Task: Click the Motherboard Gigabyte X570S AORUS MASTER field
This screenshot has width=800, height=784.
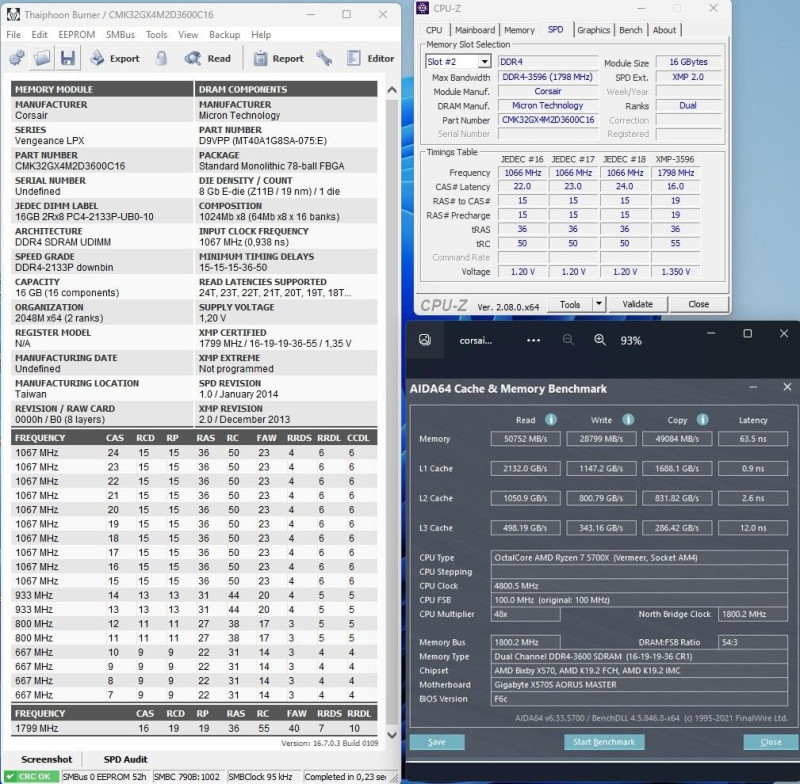Action: coord(639,685)
